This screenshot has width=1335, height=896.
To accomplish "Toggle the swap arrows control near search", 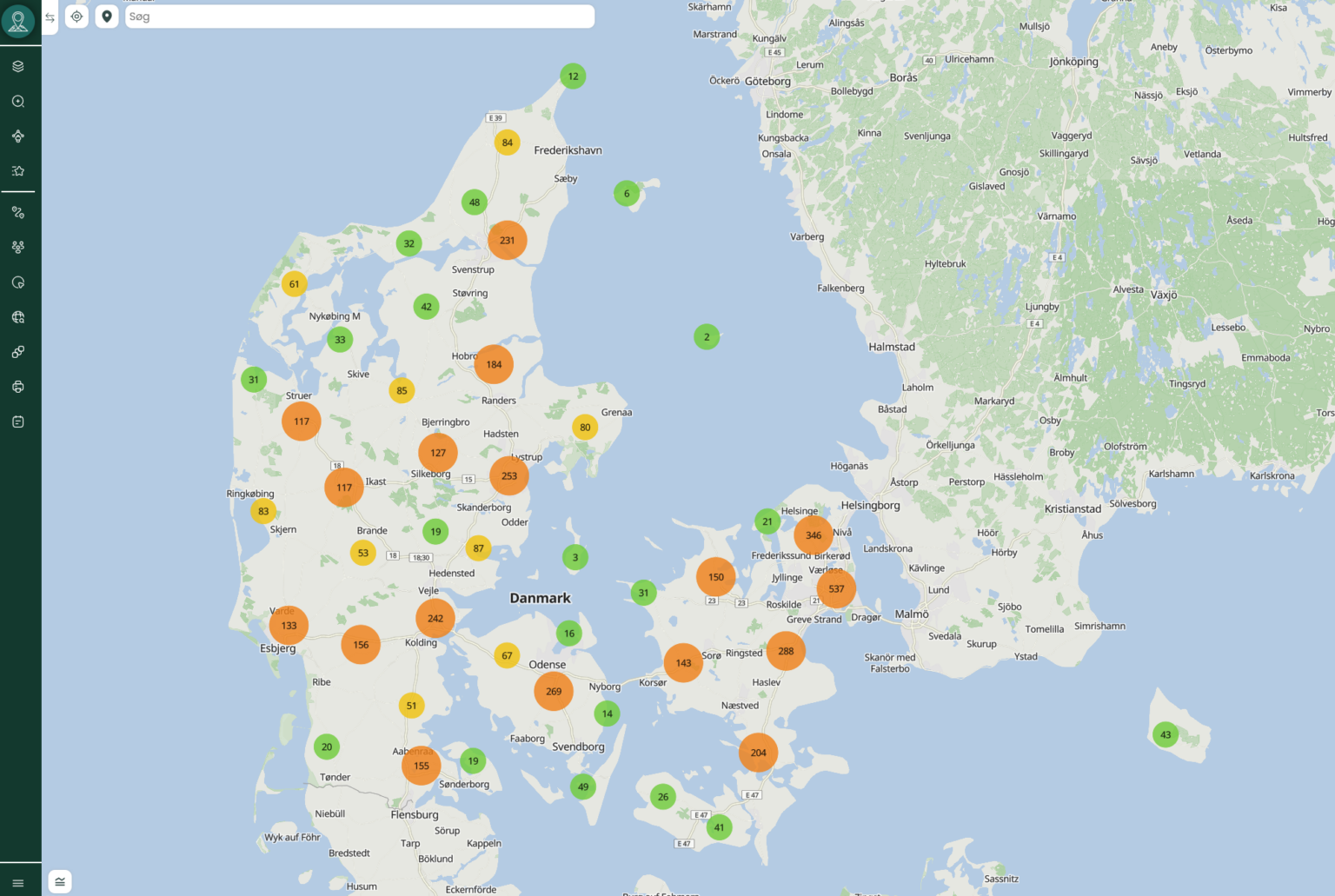I will point(50,17).
